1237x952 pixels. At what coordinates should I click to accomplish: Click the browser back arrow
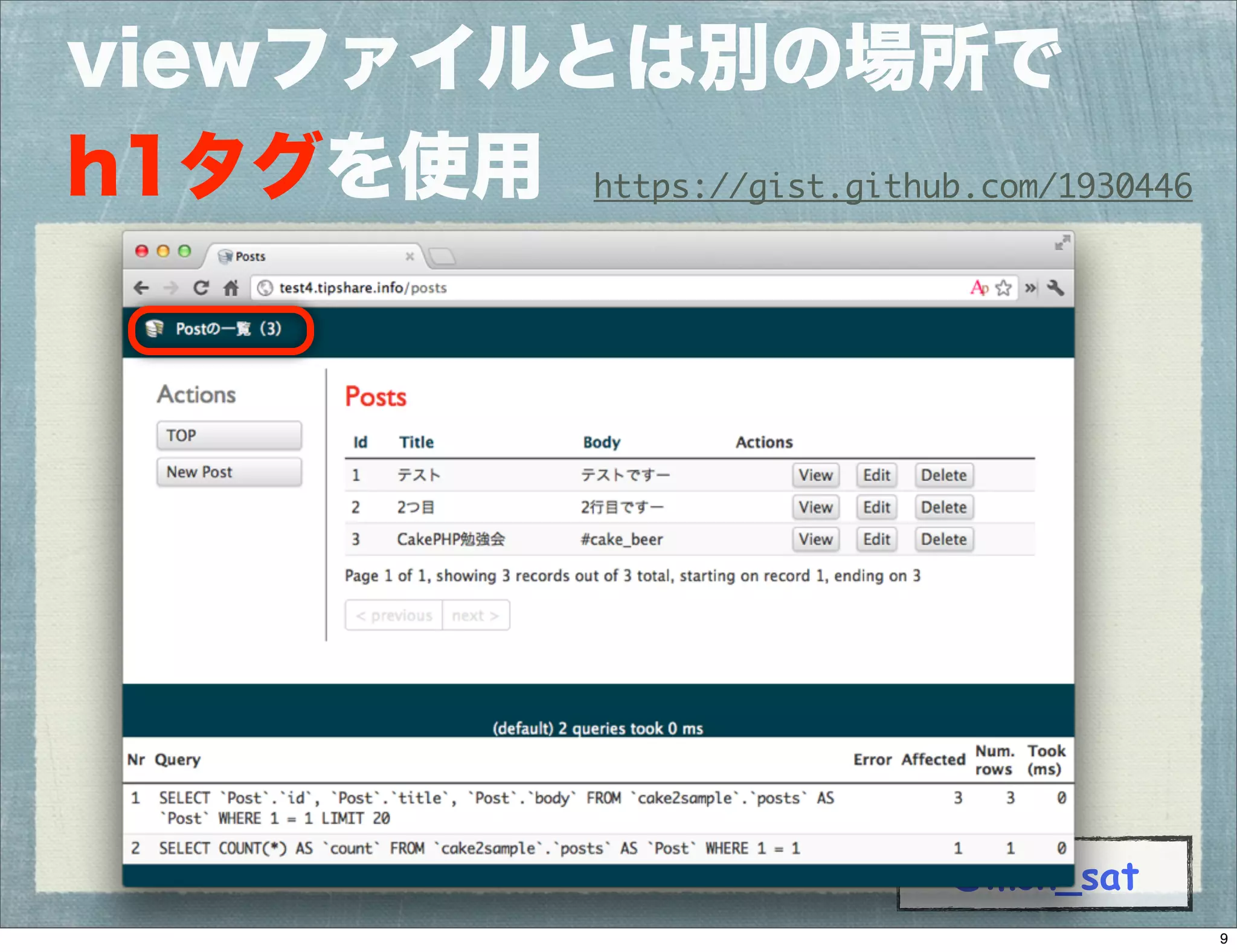[x=141, y=288]
